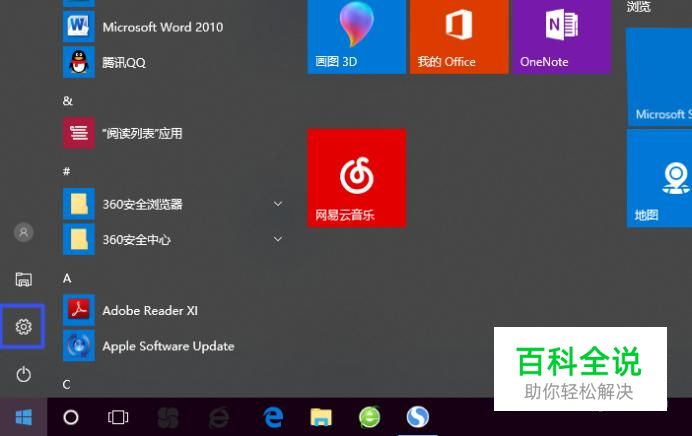The height and width of the screenshot is (436, 692).
Task: Open the green 360 browser taskbar icon
Action: 369,417
